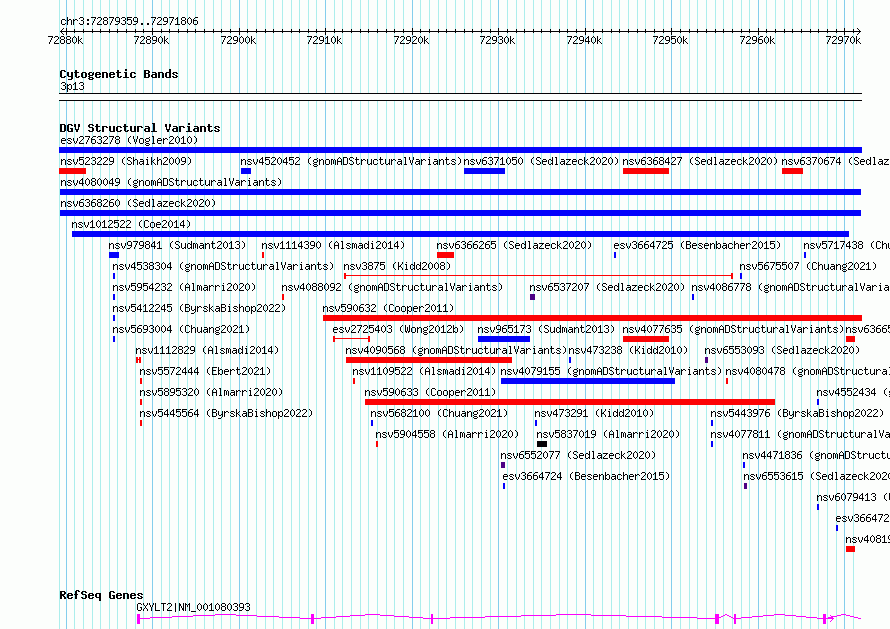The width and height of the screenshot is (890, 629).
Task: Open nsv1012522 (Coe2014) variant label
Action: click(x=131, y=224)
